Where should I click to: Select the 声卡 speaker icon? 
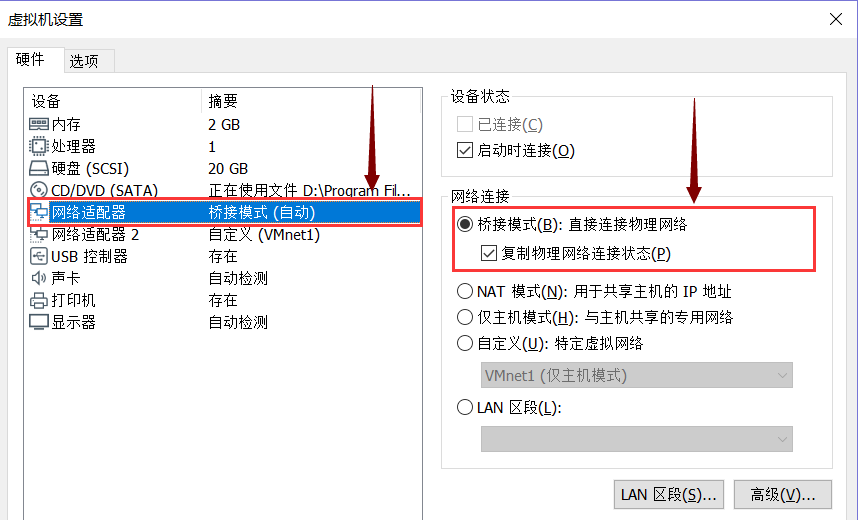coord(38,278)
